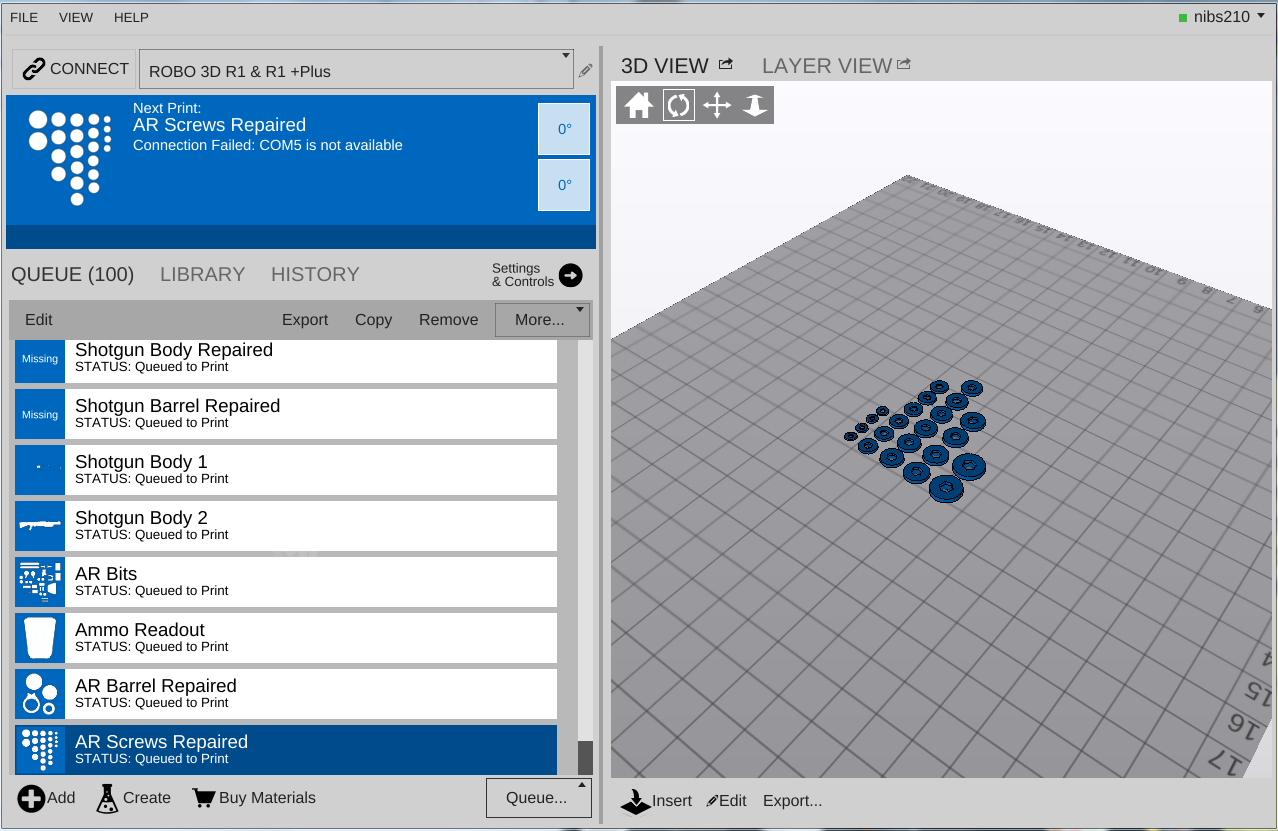Click the Add plus icon
This screenshot has height=831, width=1278.
pyautogui.click(x=31, y=798)
